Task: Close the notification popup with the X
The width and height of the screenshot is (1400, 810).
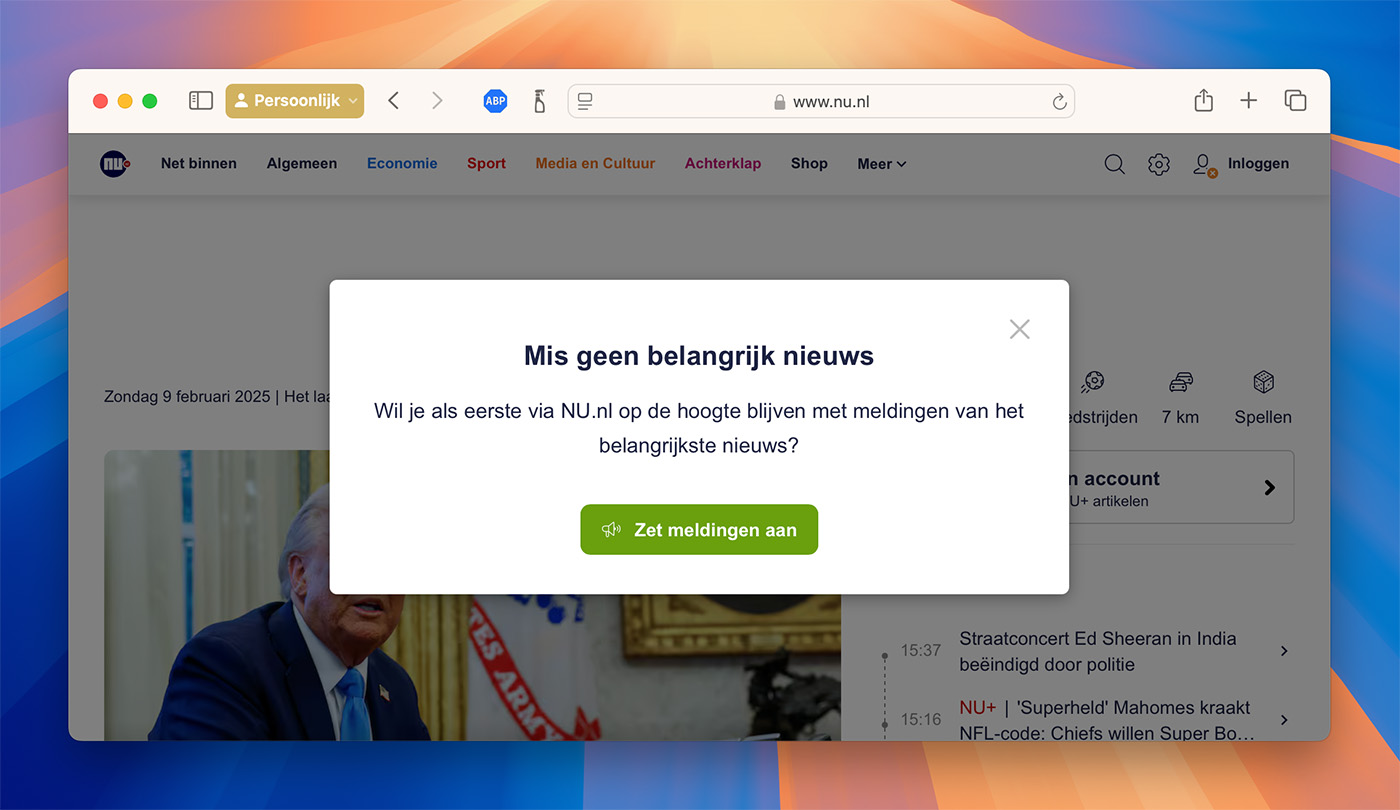Action: tap(1019, 329)
